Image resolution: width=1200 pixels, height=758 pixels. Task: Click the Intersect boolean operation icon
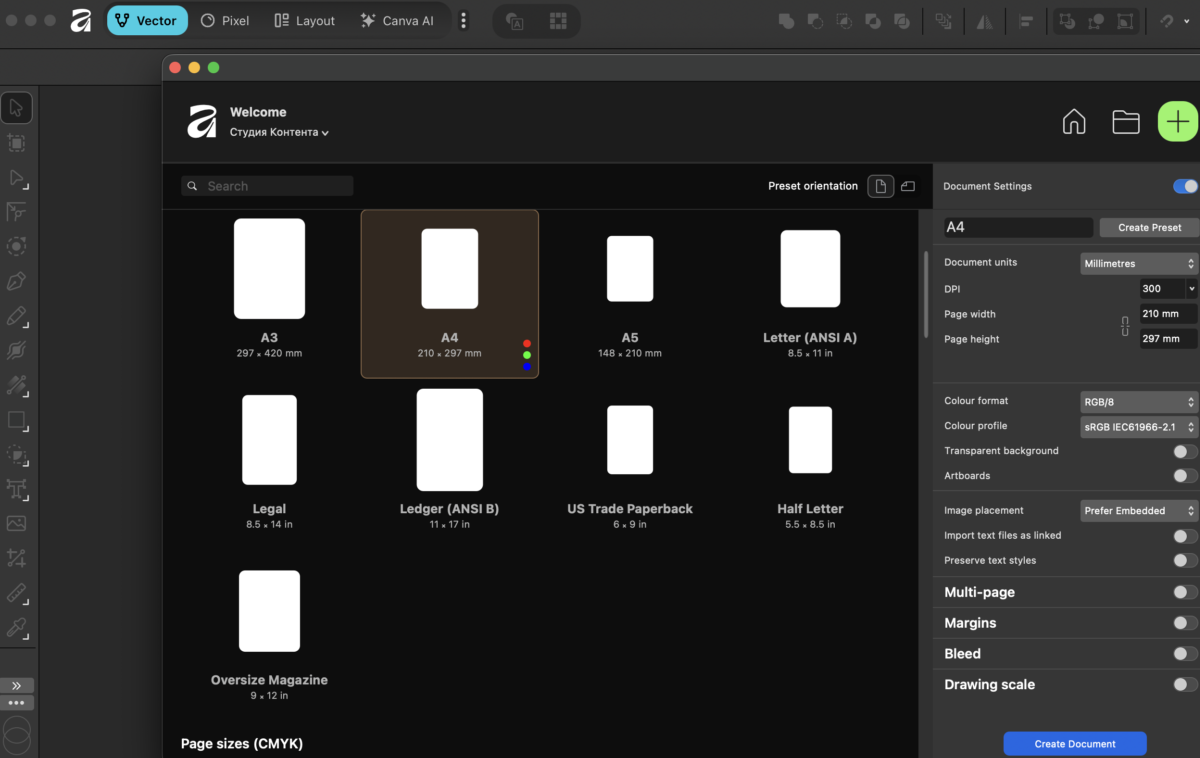845,20
